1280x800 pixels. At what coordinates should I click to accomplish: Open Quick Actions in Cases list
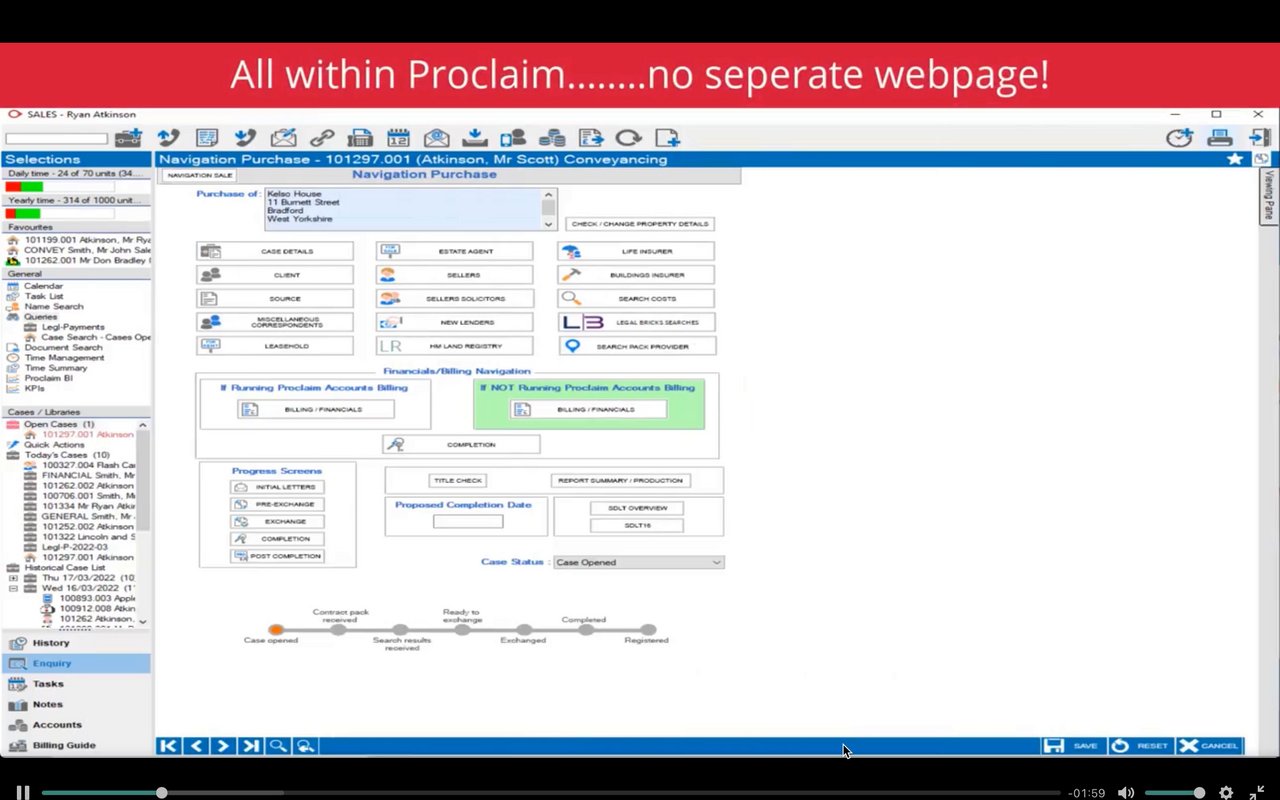point(54,445)
